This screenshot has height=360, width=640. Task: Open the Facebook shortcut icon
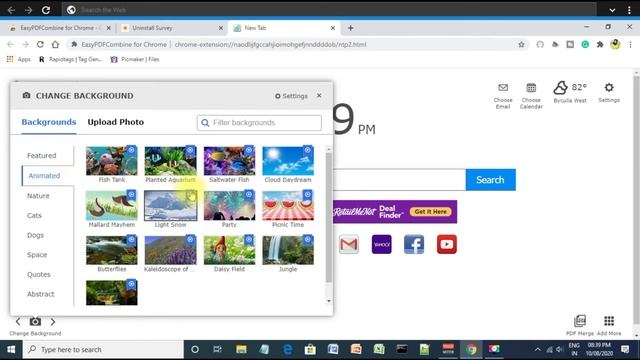[x=414, y=244]
